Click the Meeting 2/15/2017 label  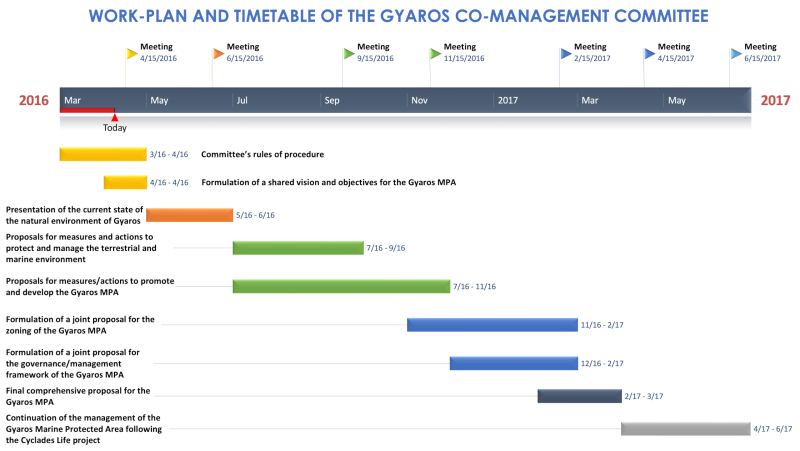click(592, 52)
